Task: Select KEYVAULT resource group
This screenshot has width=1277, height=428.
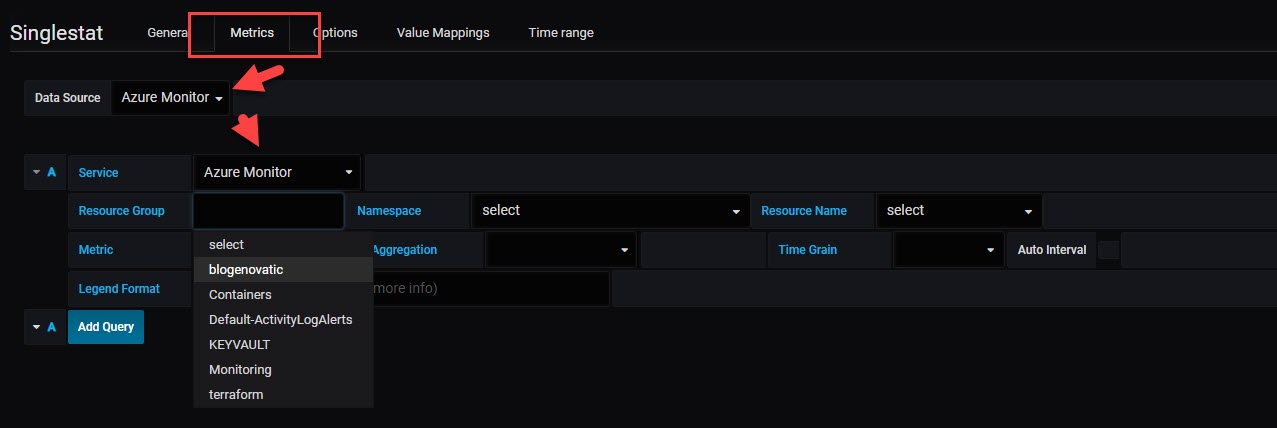Action: coord(283,344)
